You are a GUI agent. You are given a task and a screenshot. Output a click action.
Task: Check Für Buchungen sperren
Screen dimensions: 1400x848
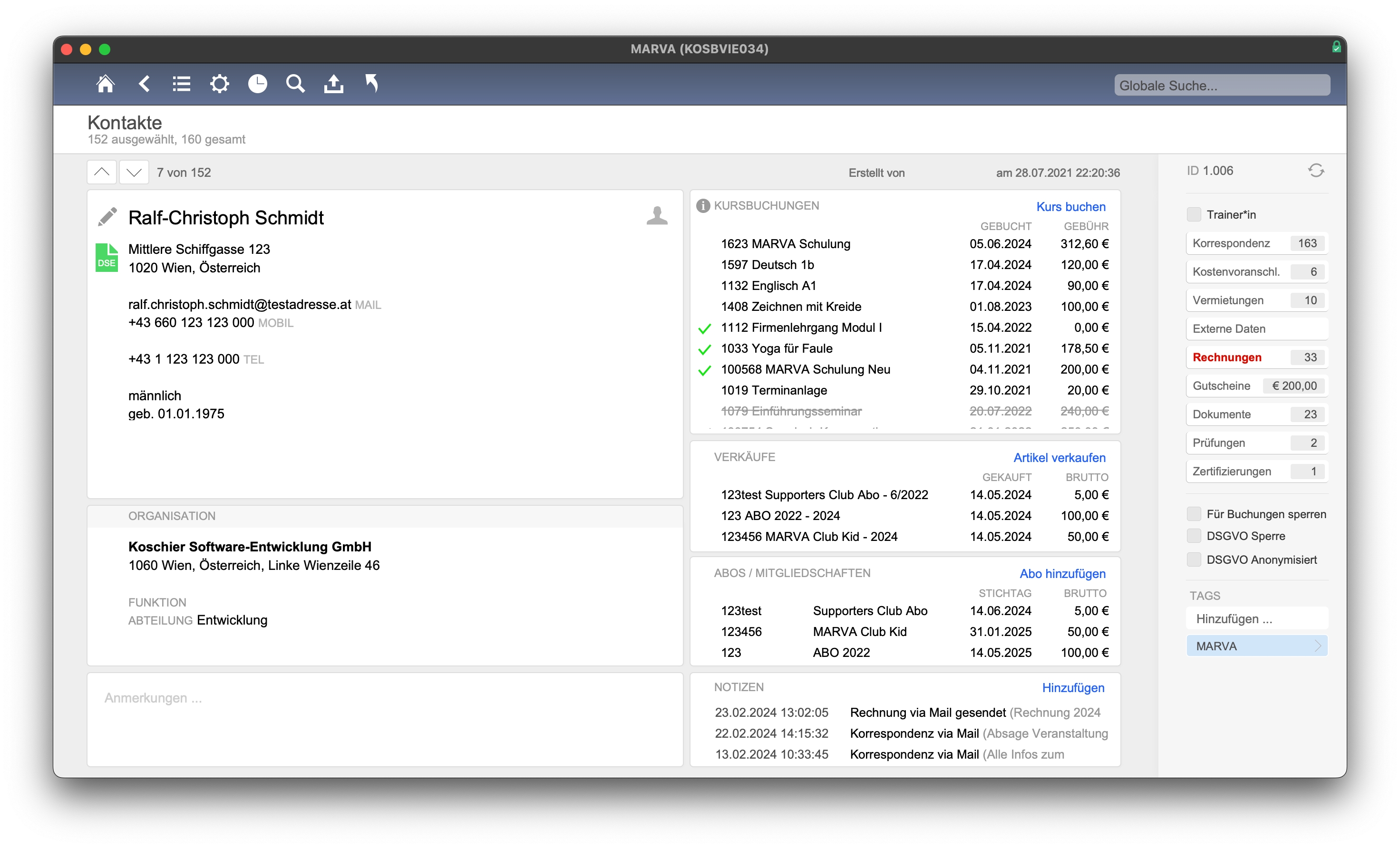coord(1193,513)
